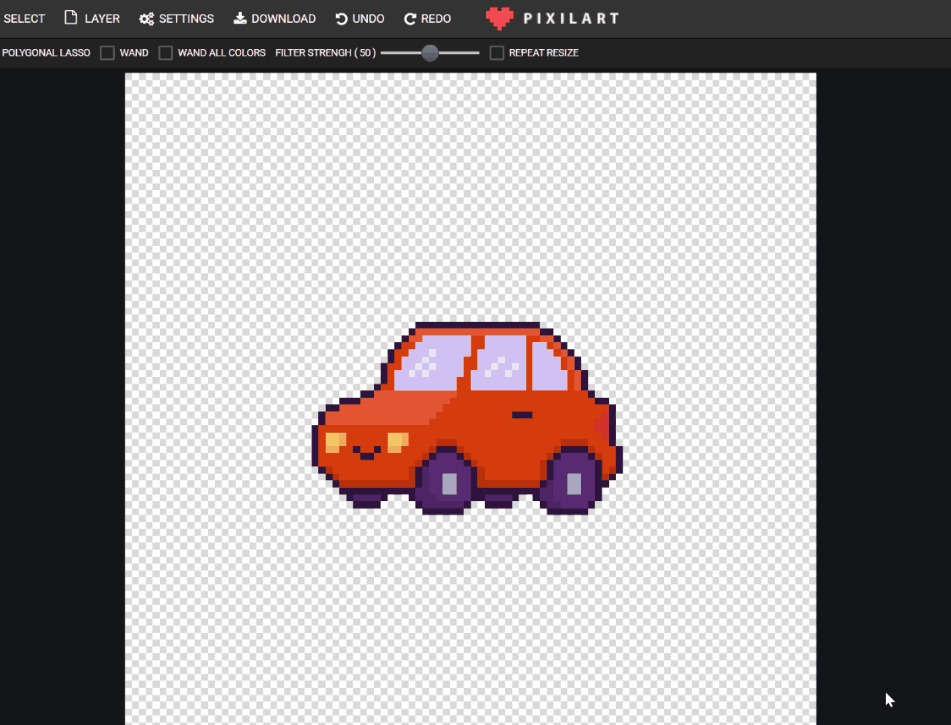Screen dimensions: 951x725
Task: Click the Polygonal Lasso label
Action: pyautogui.click(x=46, y=53)
